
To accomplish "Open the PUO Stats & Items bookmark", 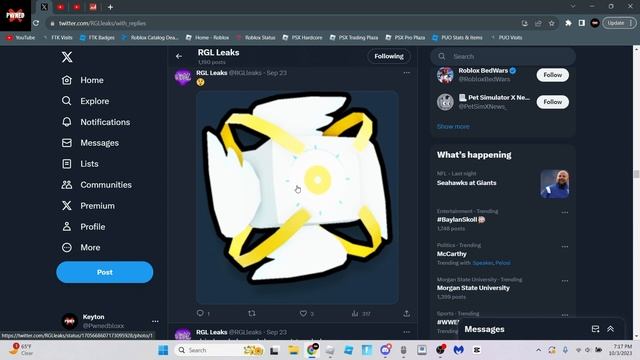I will point(458,38).
